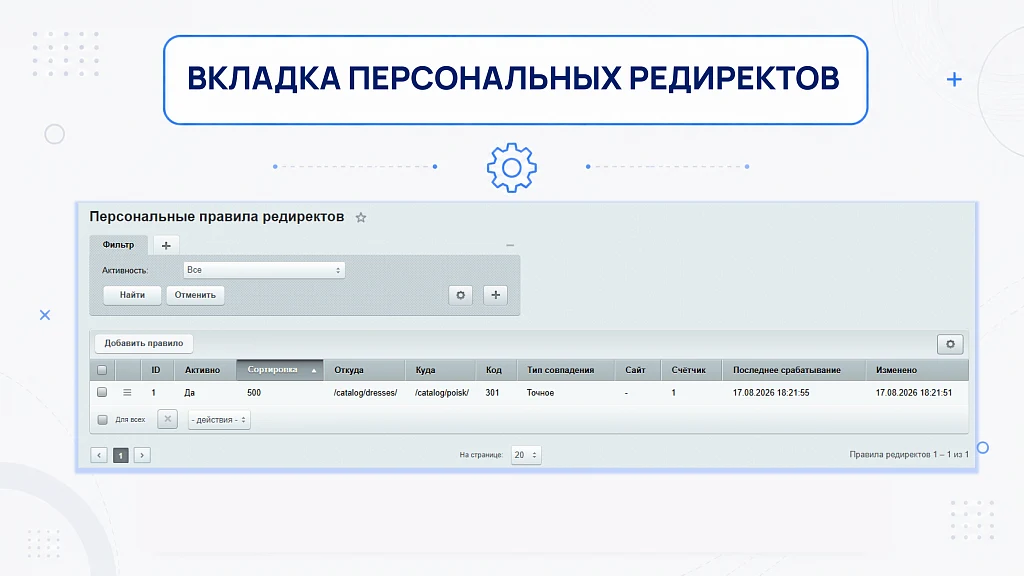This screenshot has height=576, width=1024.
Task: Open the Фильтр tab
Action: (118, 245)
